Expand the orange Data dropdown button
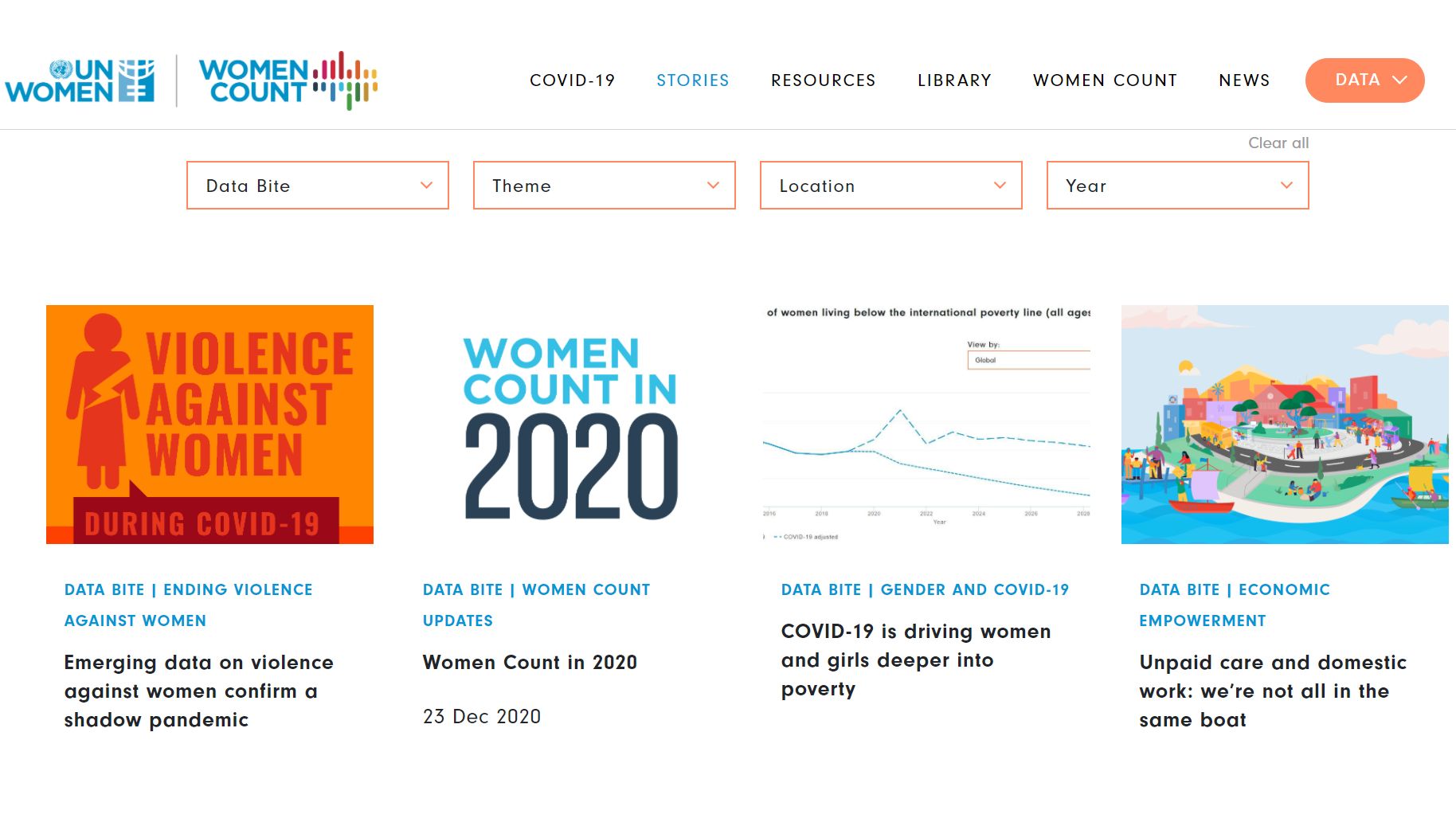 pos(1364,80)
